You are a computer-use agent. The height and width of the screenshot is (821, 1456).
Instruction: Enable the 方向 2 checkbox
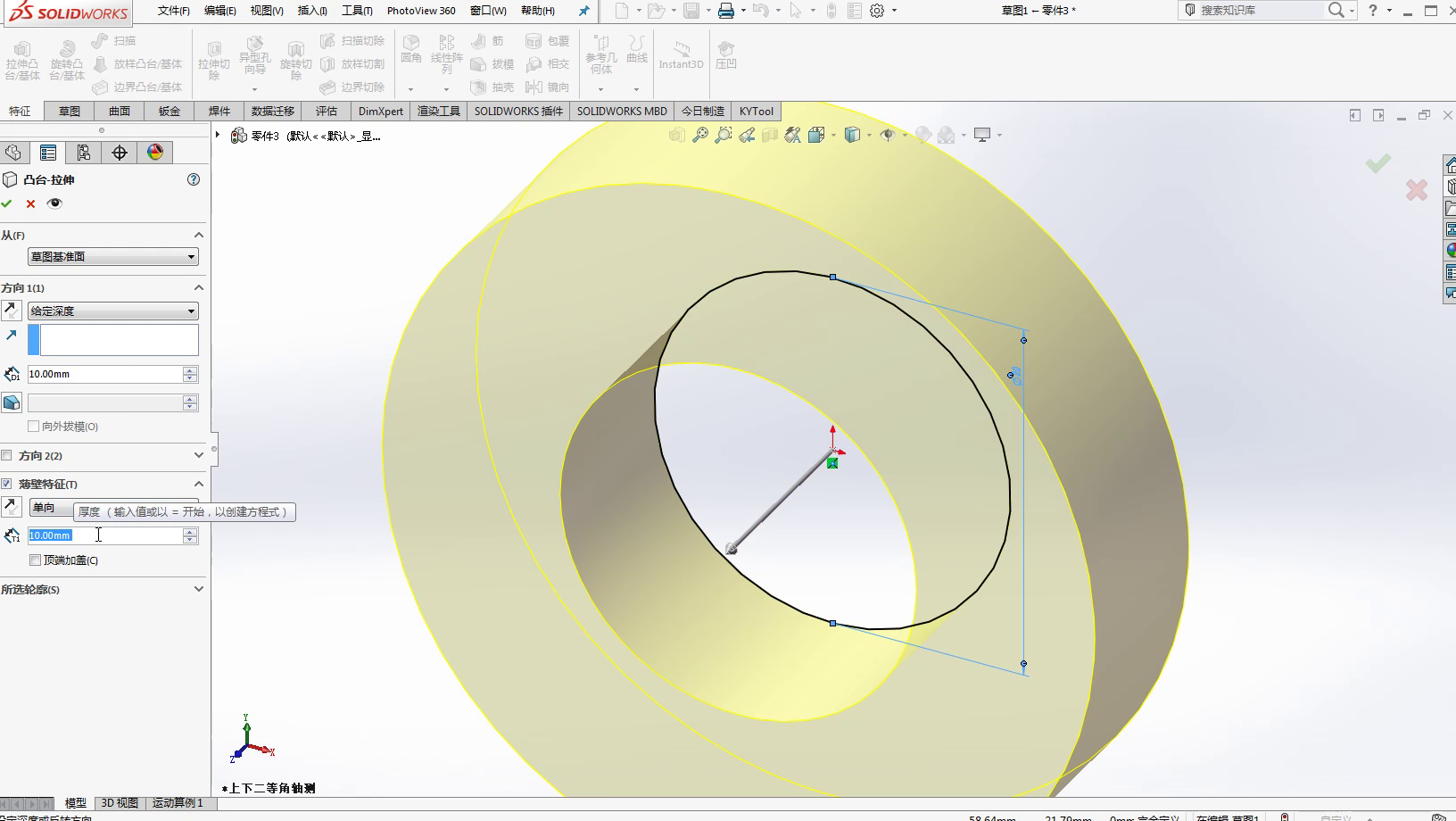pos(7,455)
